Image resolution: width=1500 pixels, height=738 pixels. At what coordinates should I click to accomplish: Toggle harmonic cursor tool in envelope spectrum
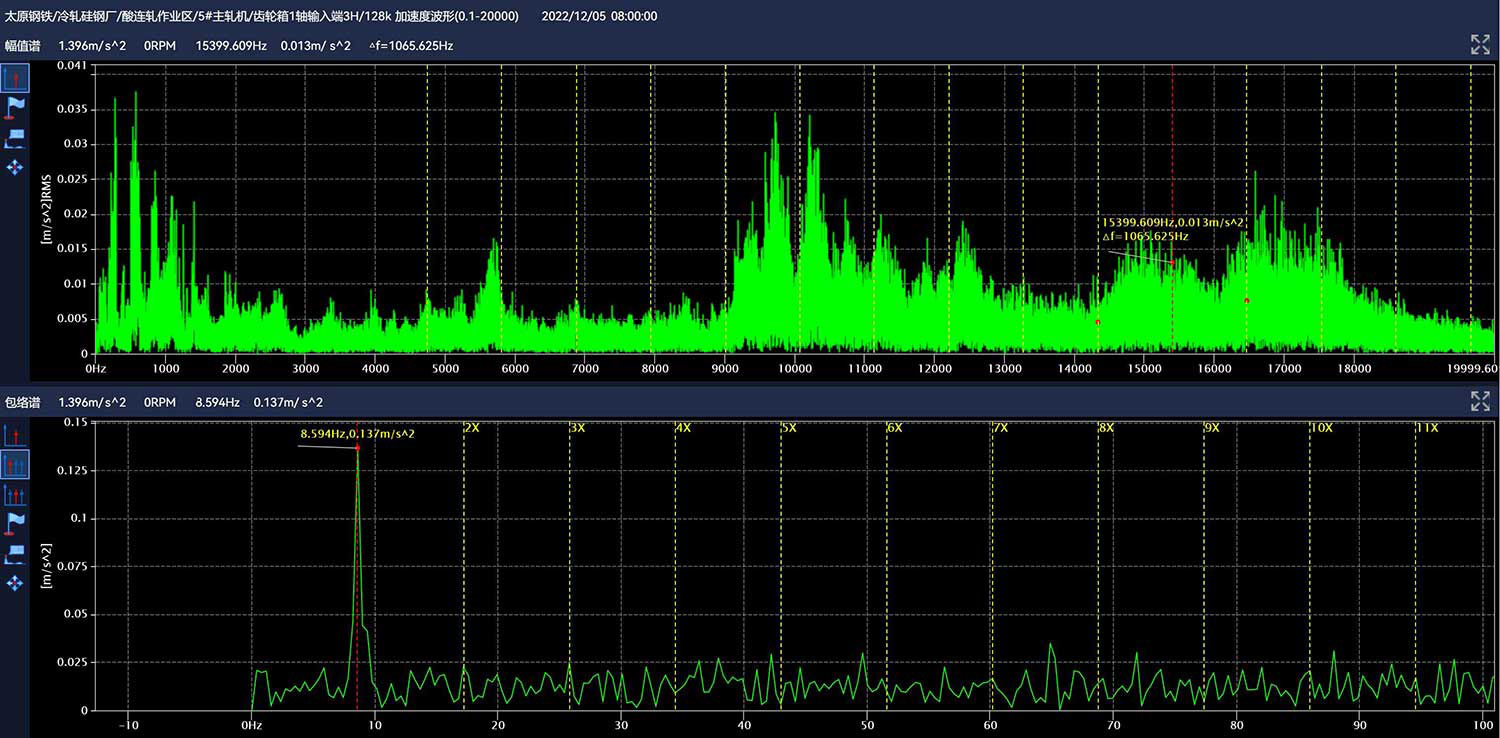(x=15, y=464)
